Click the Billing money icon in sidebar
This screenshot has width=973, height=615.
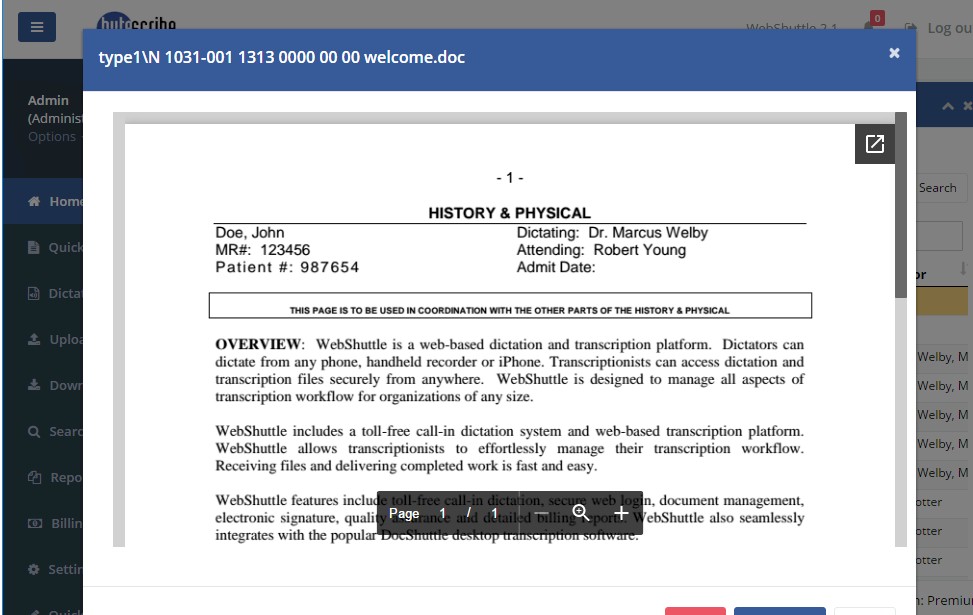35,523
